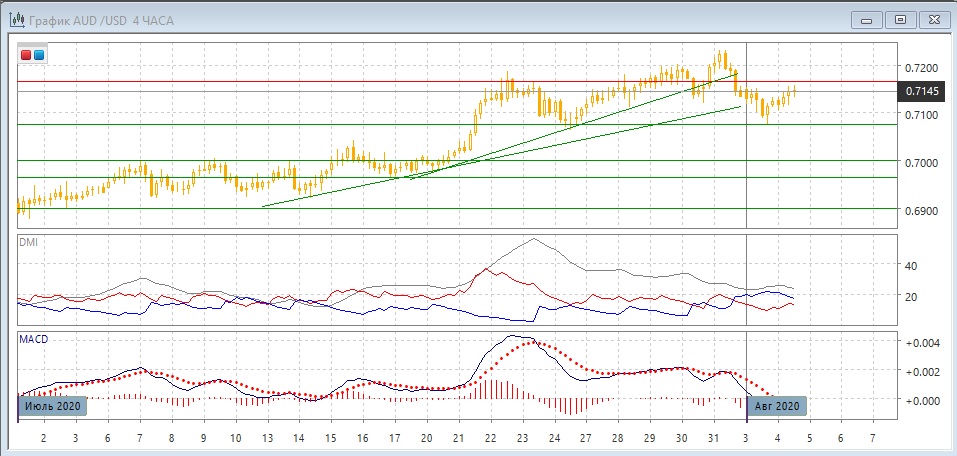Viewport: 957px width, 456px height.
Task: Click the +0.004 MACD scale value
Action: (922, 343)
